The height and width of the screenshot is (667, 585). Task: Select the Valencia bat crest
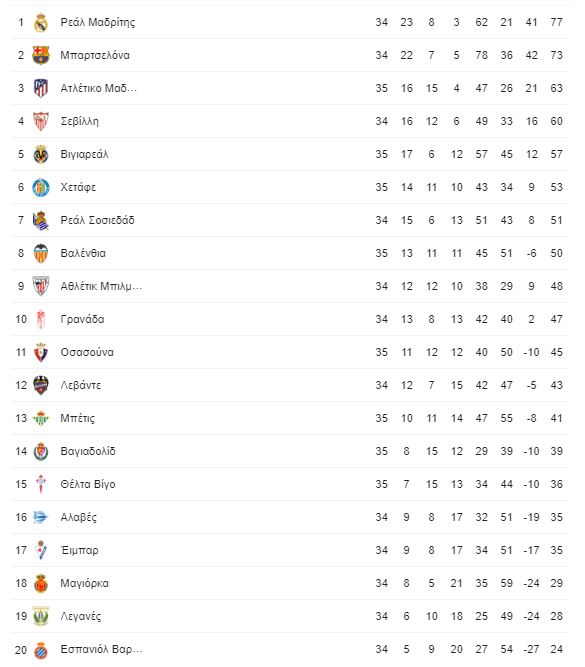[x=41, y=254]
